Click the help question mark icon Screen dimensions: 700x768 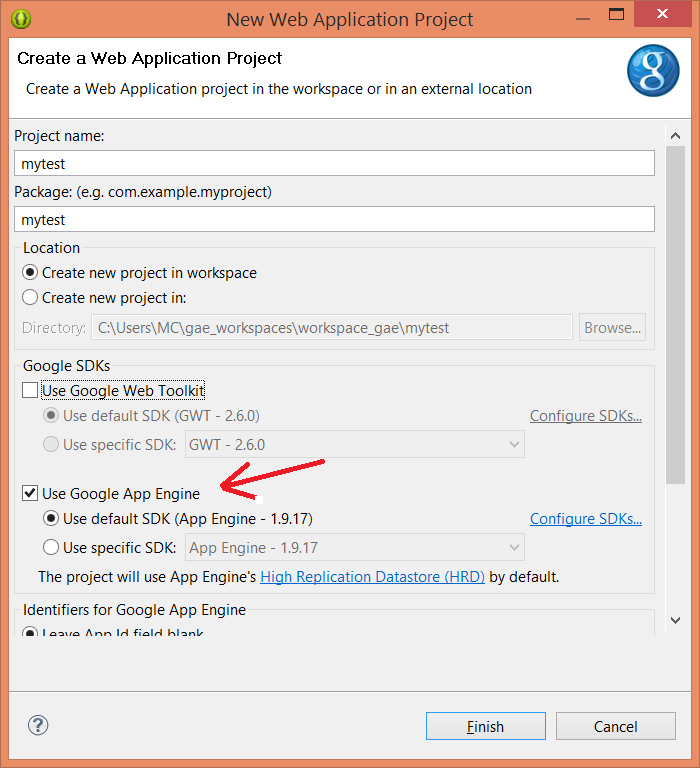(38, 725)
